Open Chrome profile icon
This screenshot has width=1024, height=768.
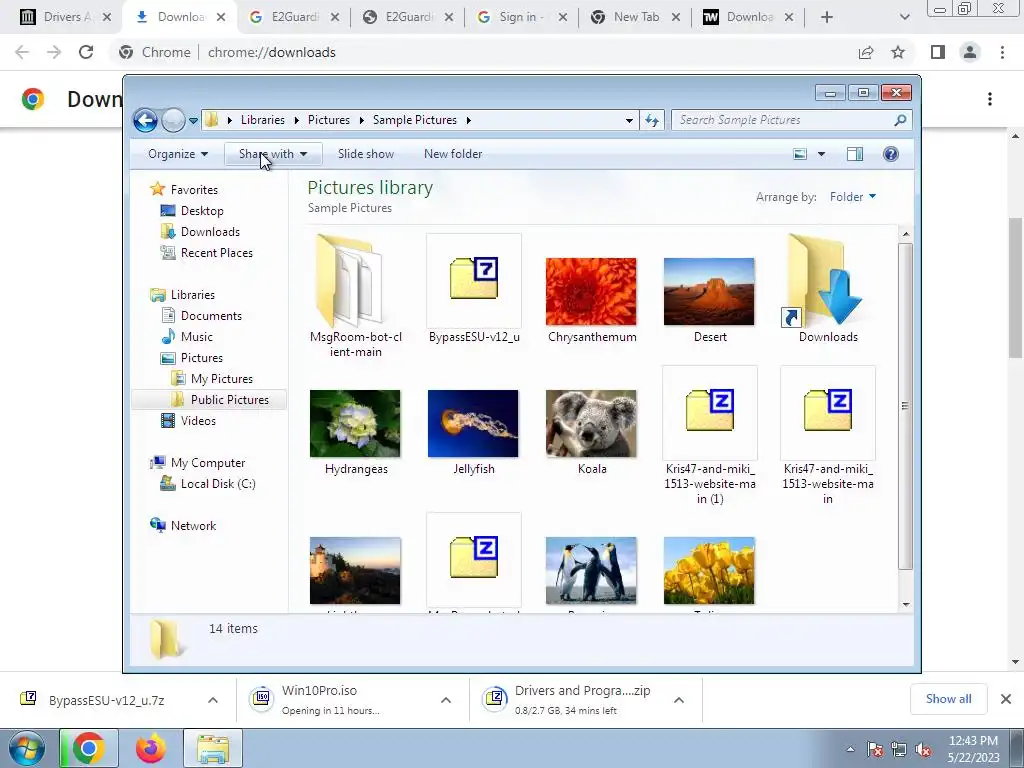[970, 52]
